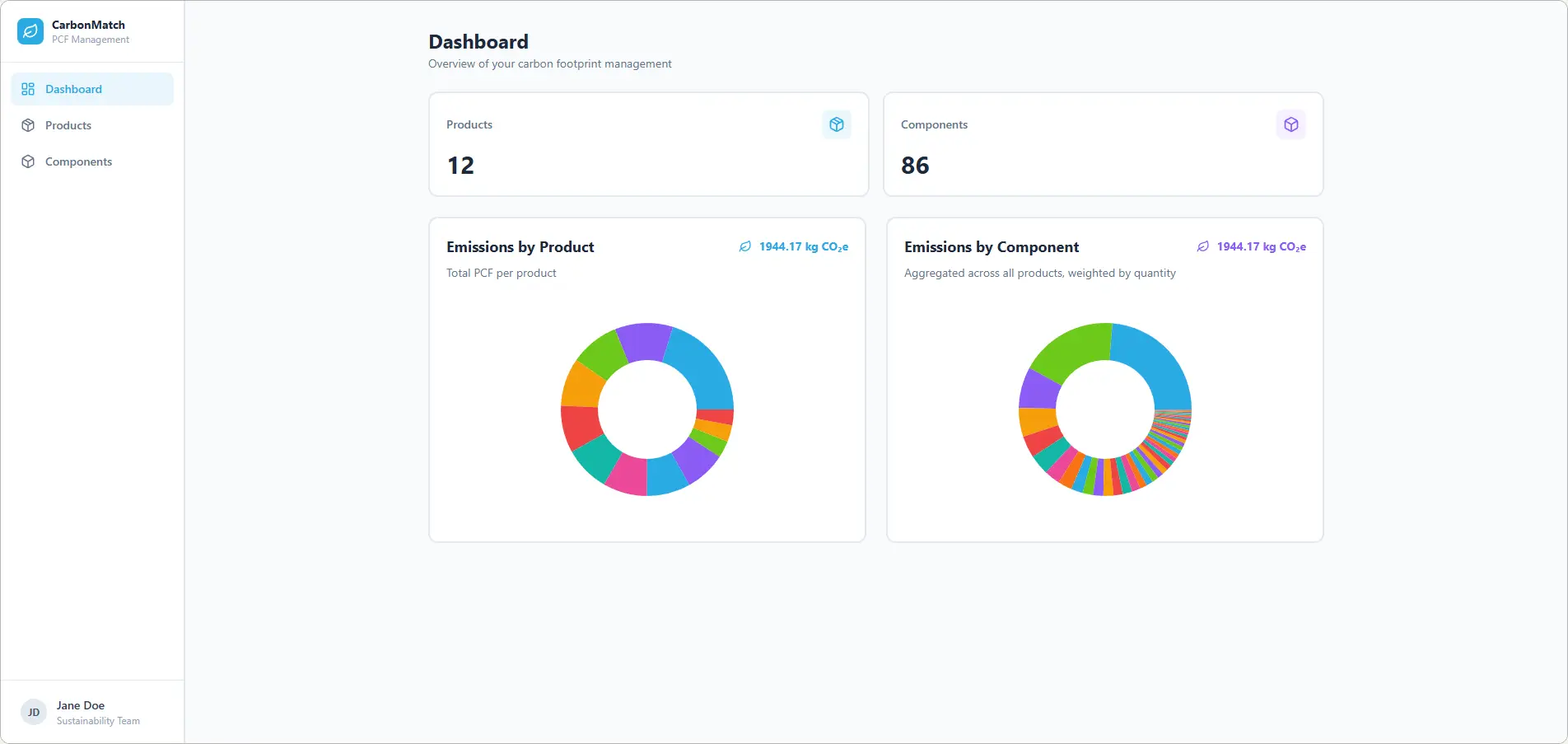
Task: Click the purple cube icon on Components card
Action: tap(1290, 124)
